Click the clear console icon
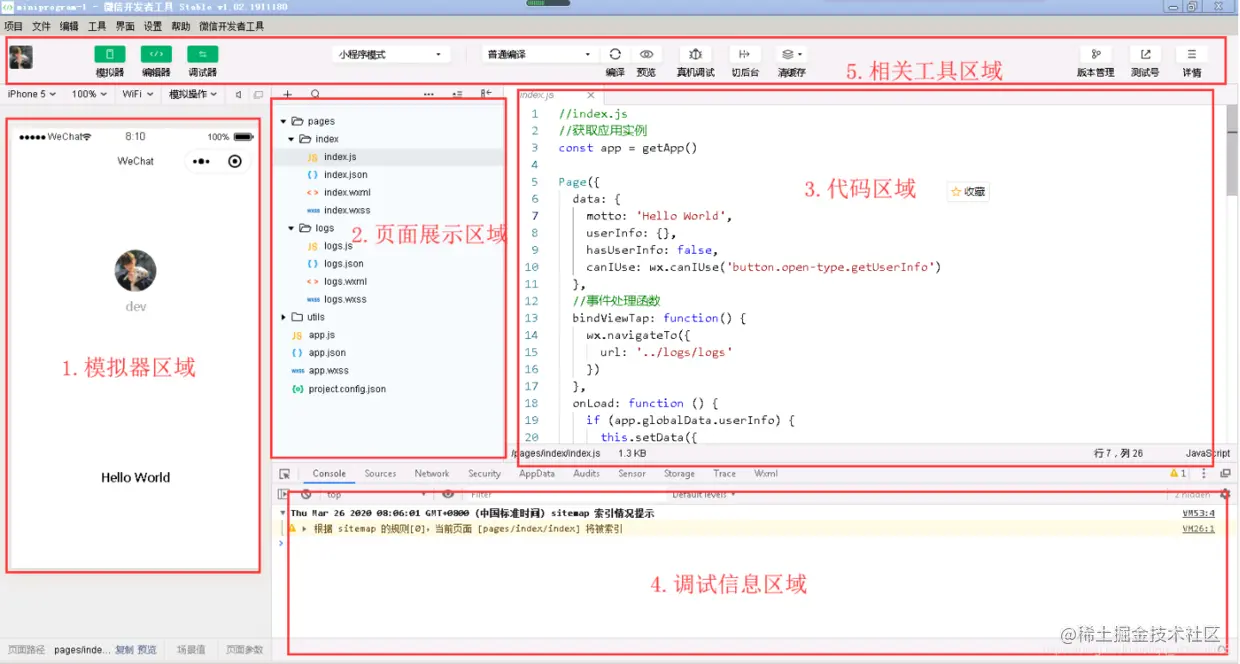1240x664 pixels. [x=306, y=494]
